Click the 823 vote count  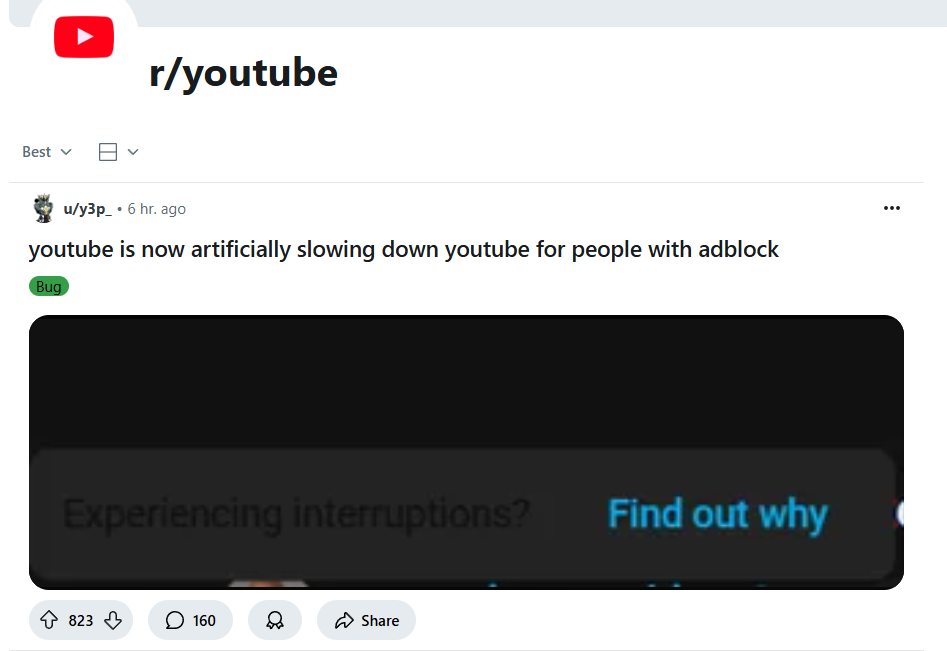tap(81, 621)
